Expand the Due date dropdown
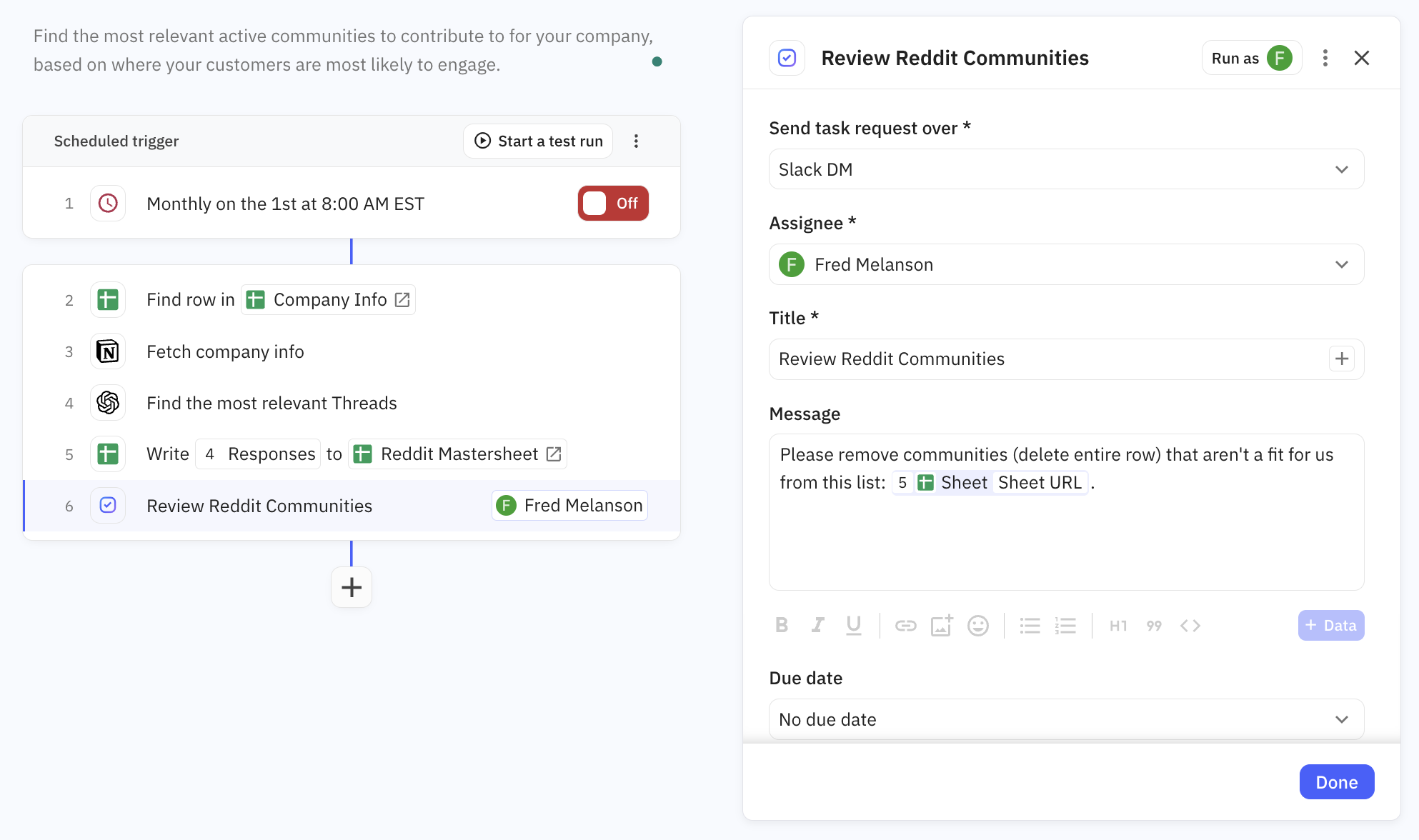This screenshot has width=1419, height=840. tap(1065, 719)
